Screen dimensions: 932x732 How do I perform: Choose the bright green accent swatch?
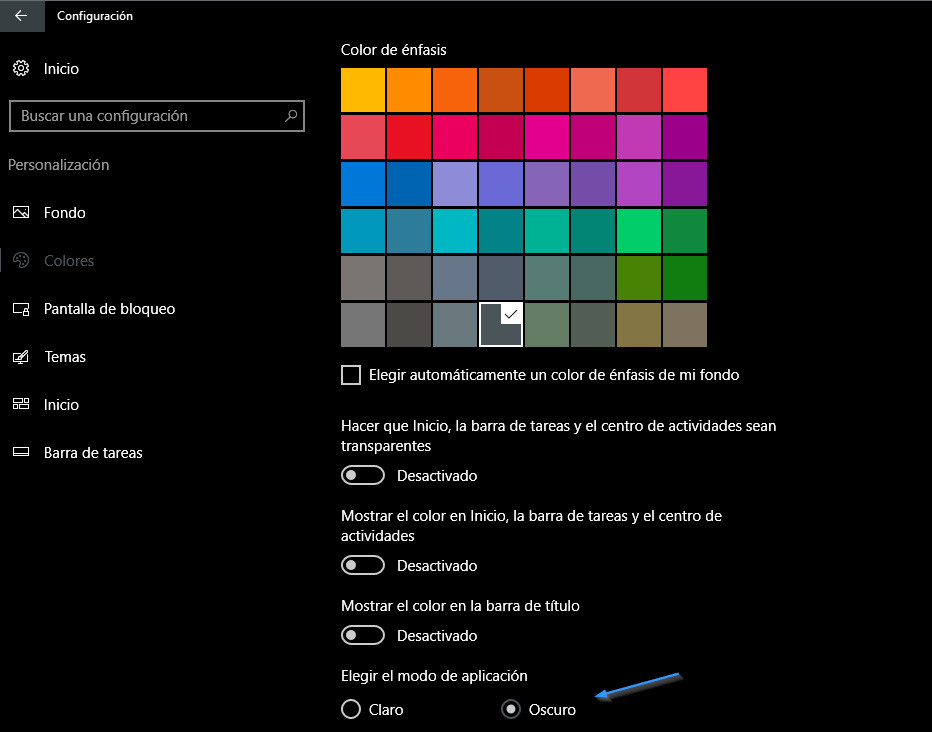click(x=638, y=231)
